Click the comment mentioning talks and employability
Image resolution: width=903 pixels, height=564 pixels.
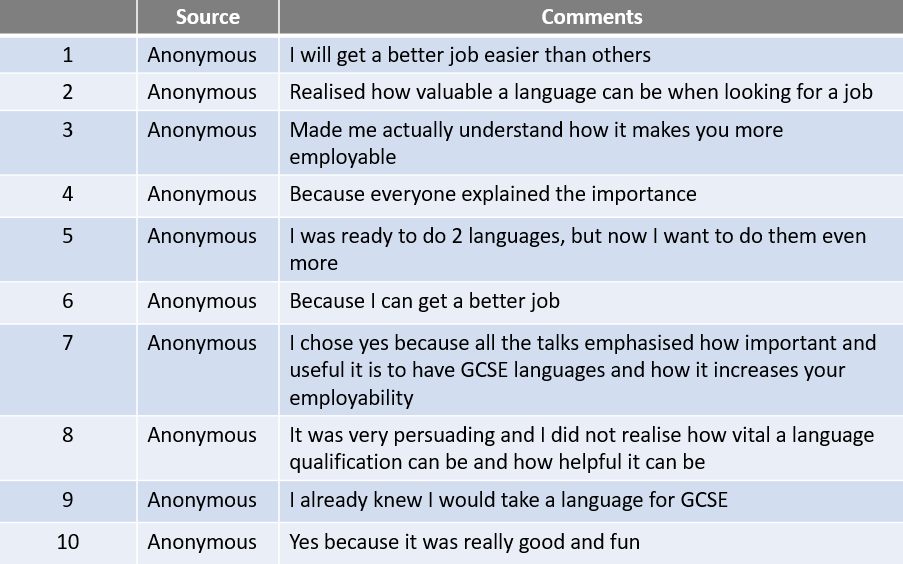[582, 370]
